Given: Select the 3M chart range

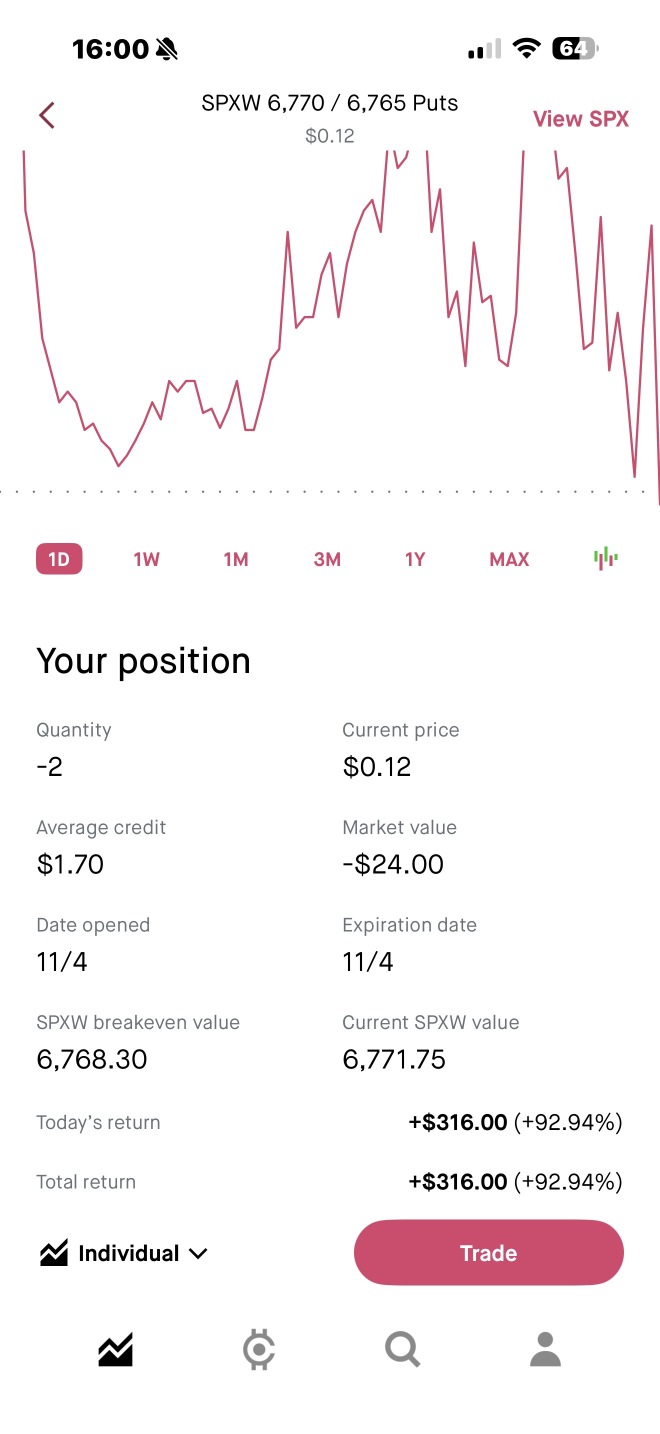Looking at the screenshot, I should click(x=327, y=559).
